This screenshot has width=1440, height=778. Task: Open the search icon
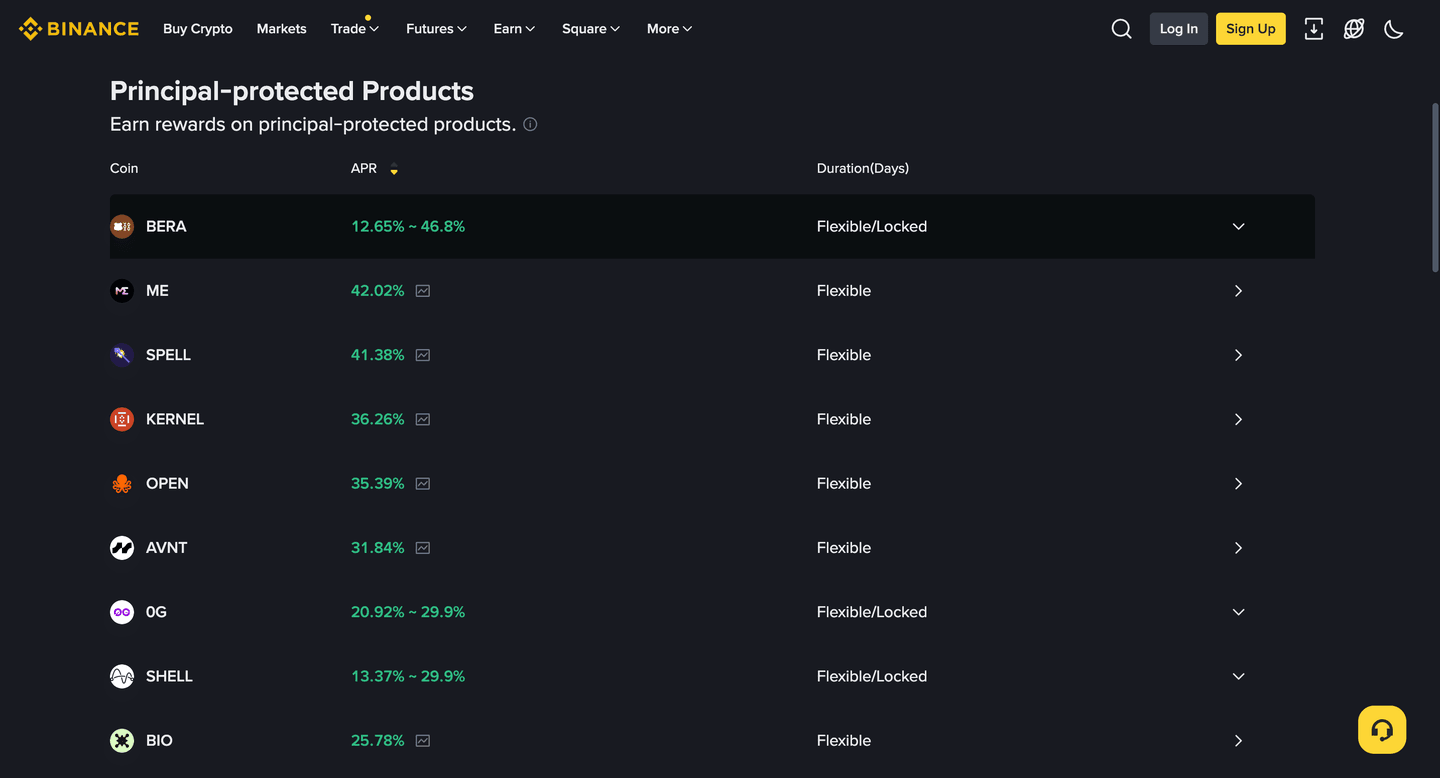tap(1121, 28)
